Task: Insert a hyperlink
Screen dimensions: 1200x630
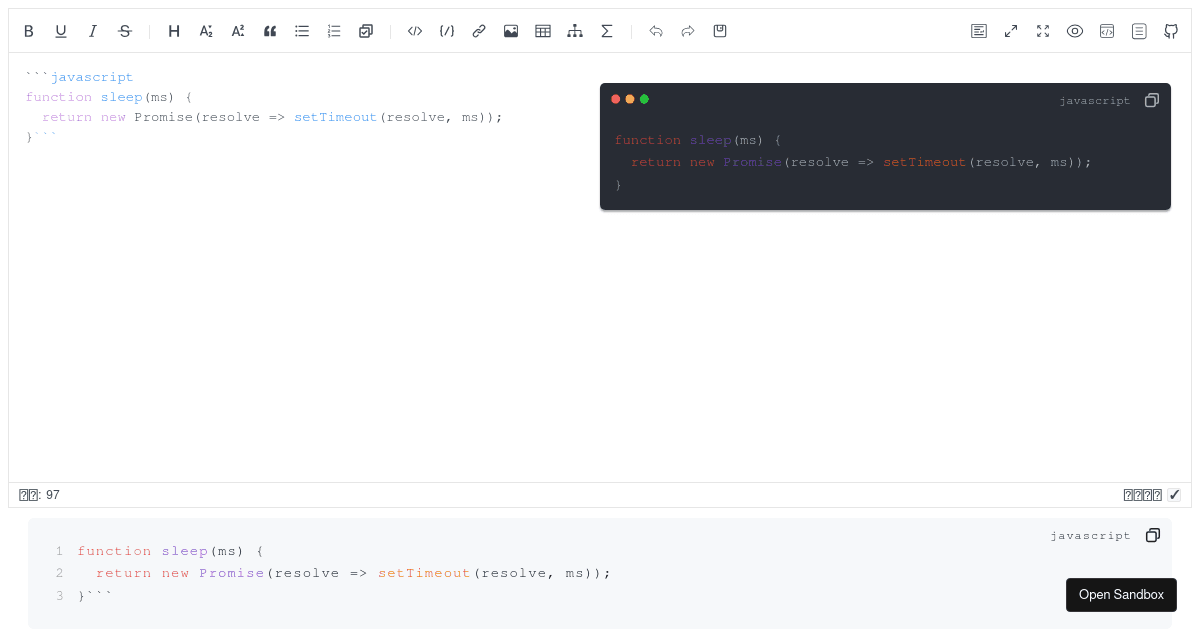Action: point(479,31)
